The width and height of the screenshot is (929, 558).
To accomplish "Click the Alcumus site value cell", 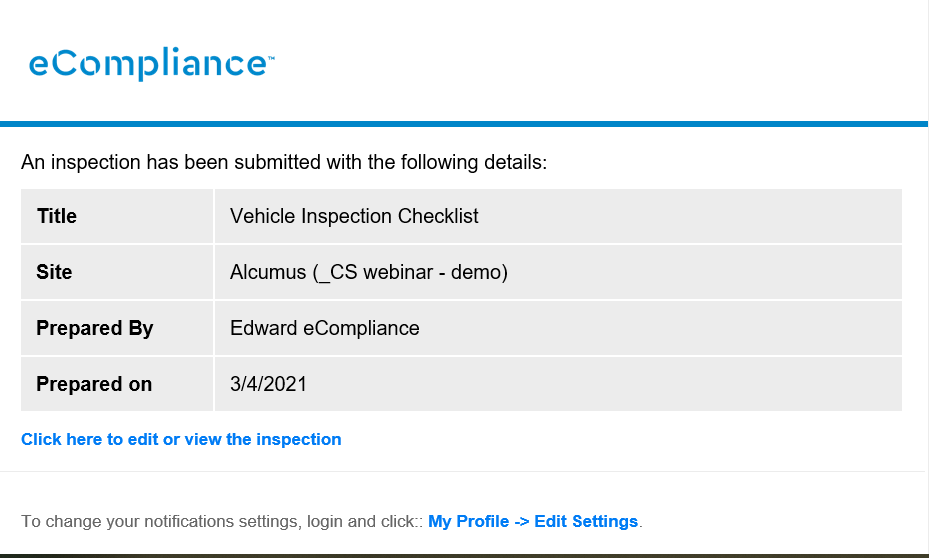I will tap(558, 272).
